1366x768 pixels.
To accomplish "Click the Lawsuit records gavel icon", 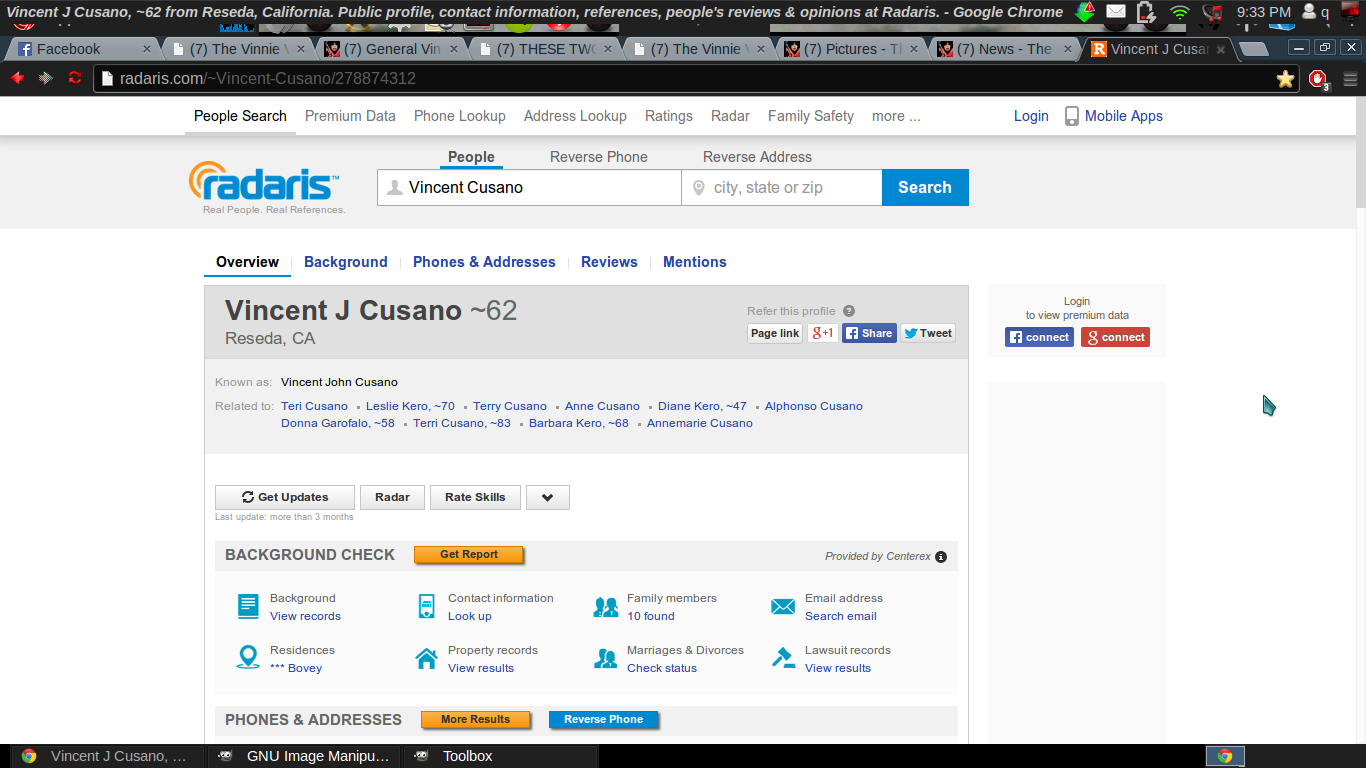I will tap(783, 658).
